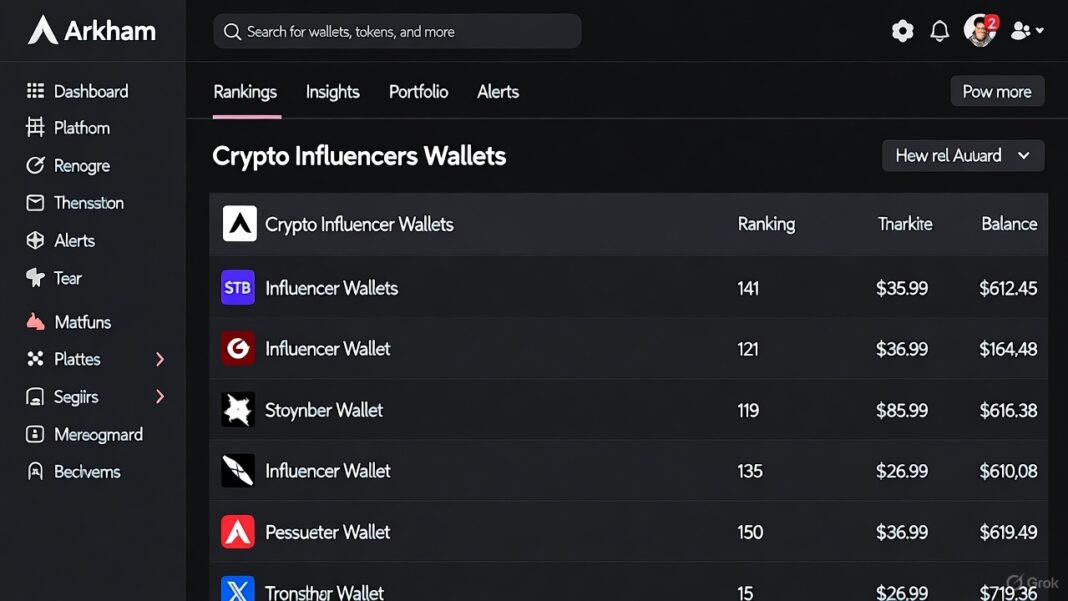Click the Dashboard grid icon in sidebar
Screen dimensions: 1068x601
[x=35, y=91]
